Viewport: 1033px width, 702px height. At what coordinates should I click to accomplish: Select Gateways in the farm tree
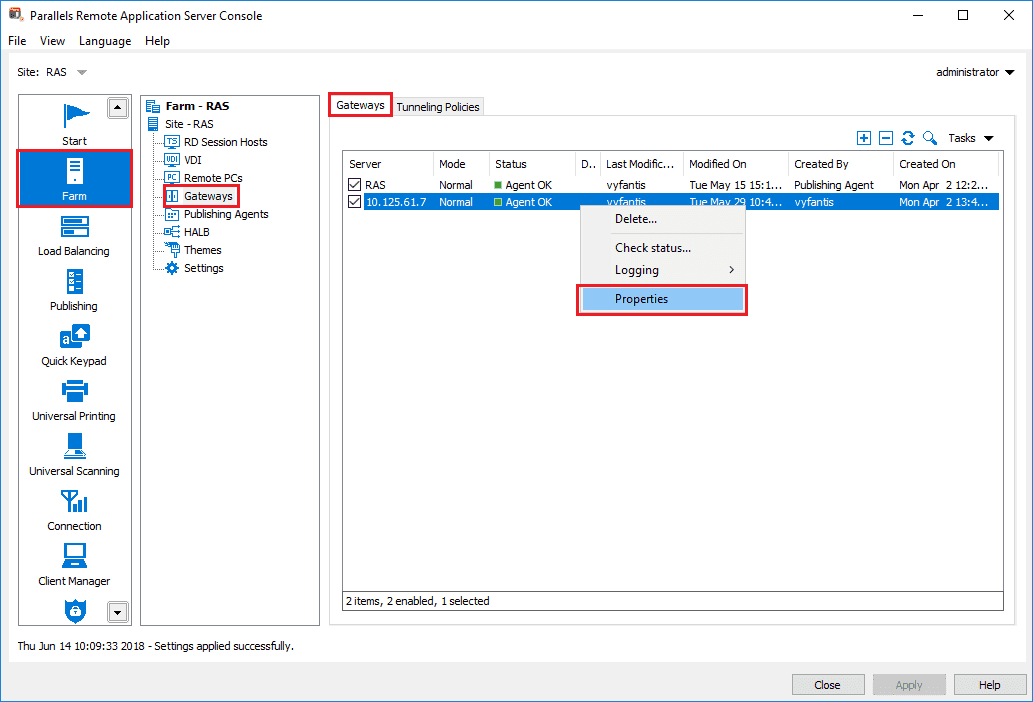(208, 196)
